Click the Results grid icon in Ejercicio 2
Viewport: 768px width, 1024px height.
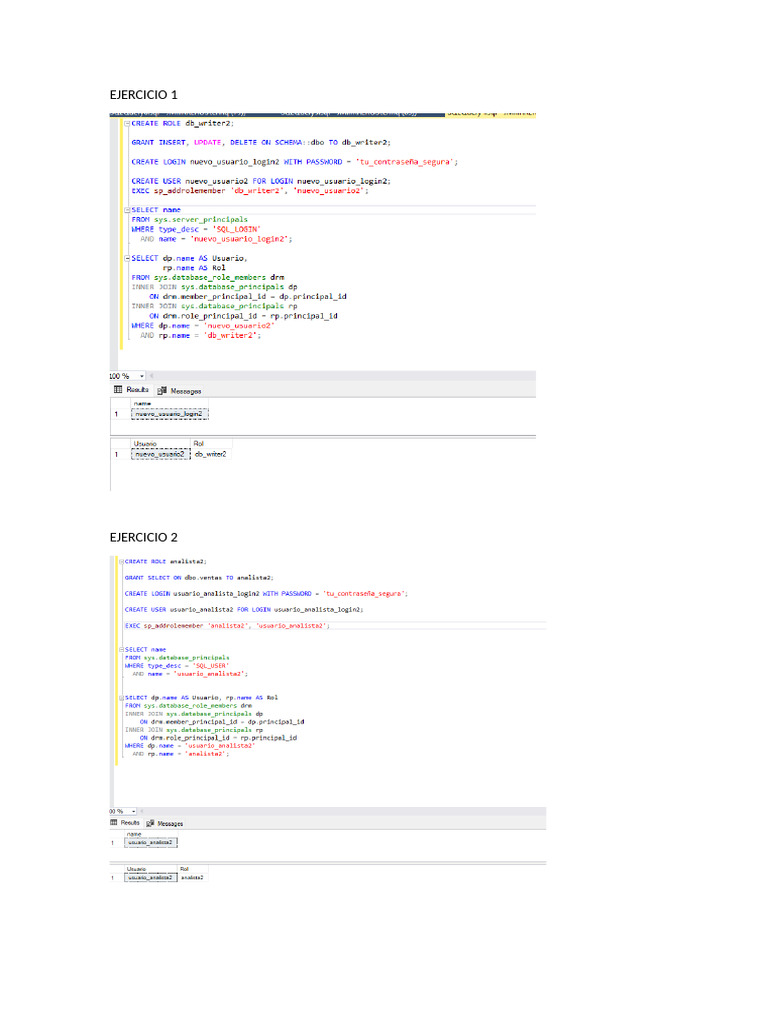114,823
